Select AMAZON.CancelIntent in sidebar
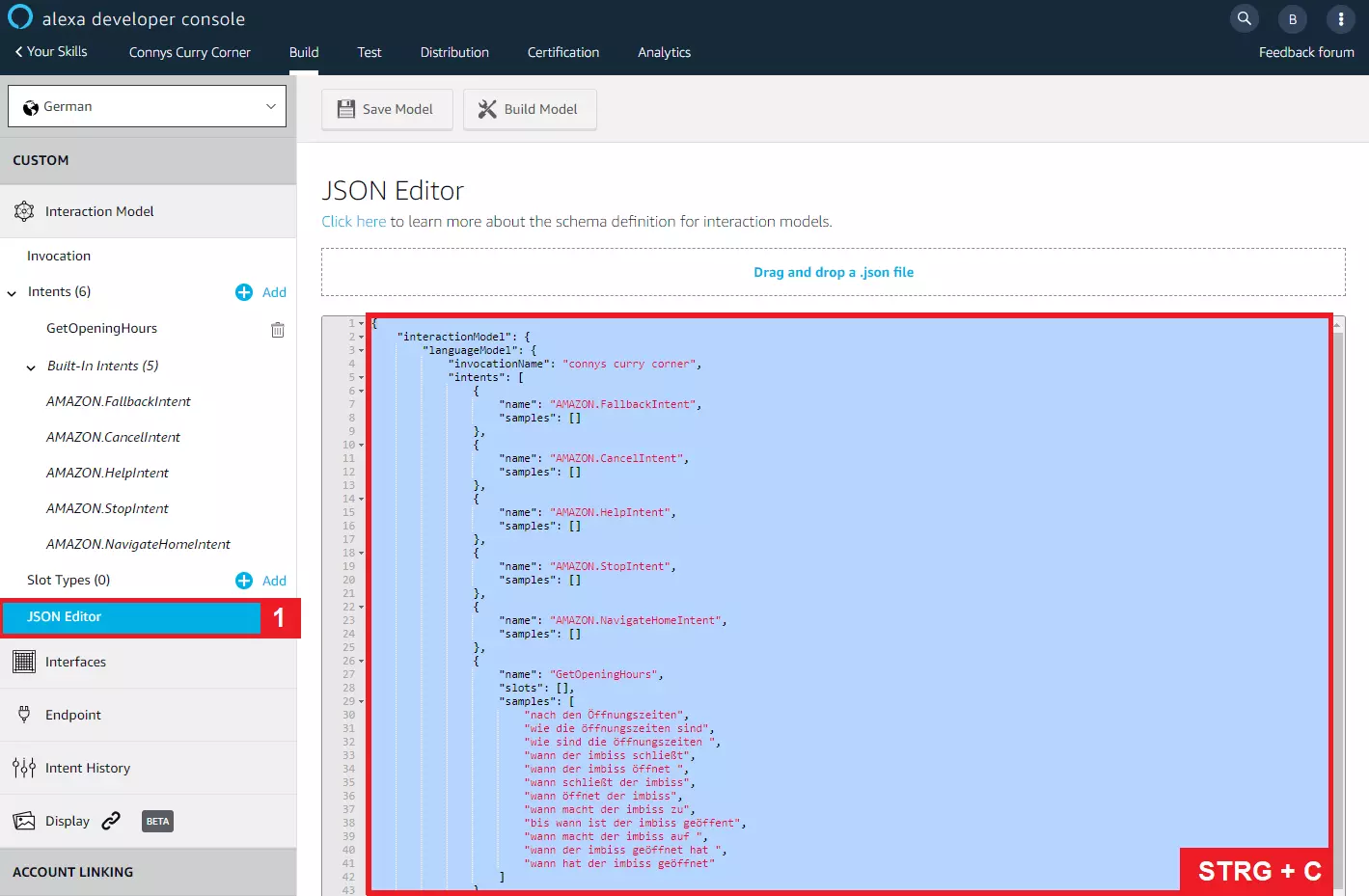1369x896 pixels. pos(114,437)
